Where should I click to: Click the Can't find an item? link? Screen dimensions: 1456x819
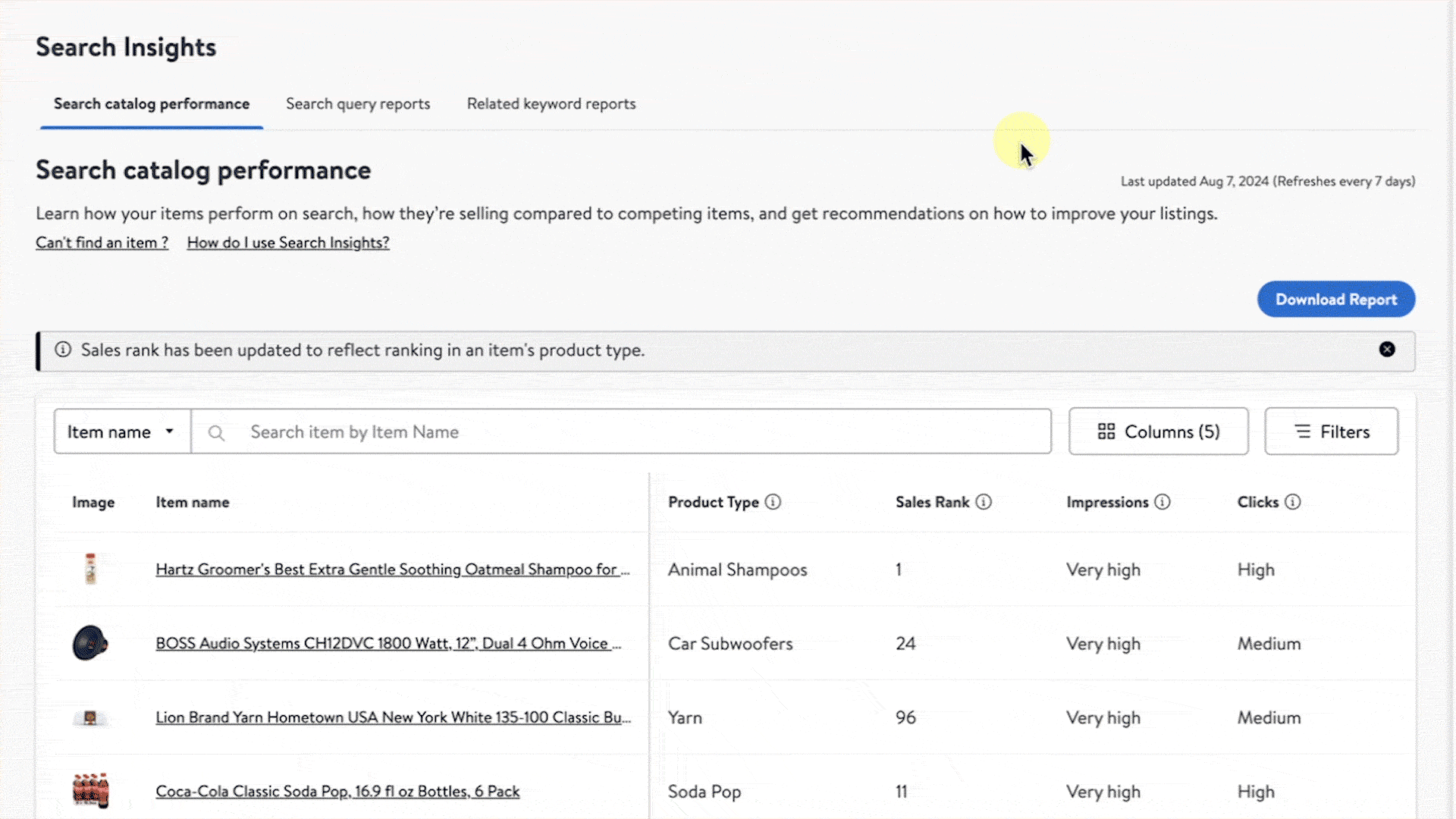(x=101, y=242)
